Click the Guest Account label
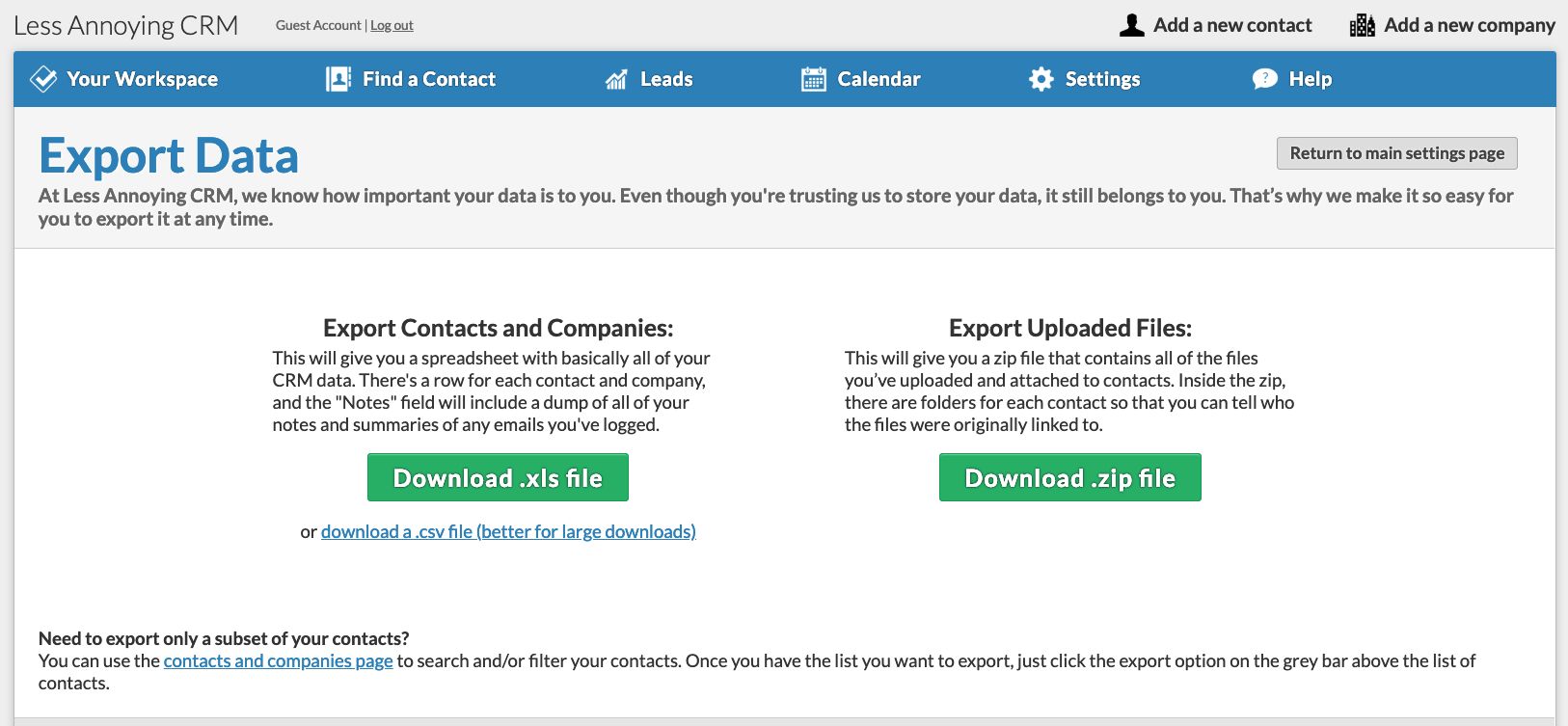 (318, 25)
